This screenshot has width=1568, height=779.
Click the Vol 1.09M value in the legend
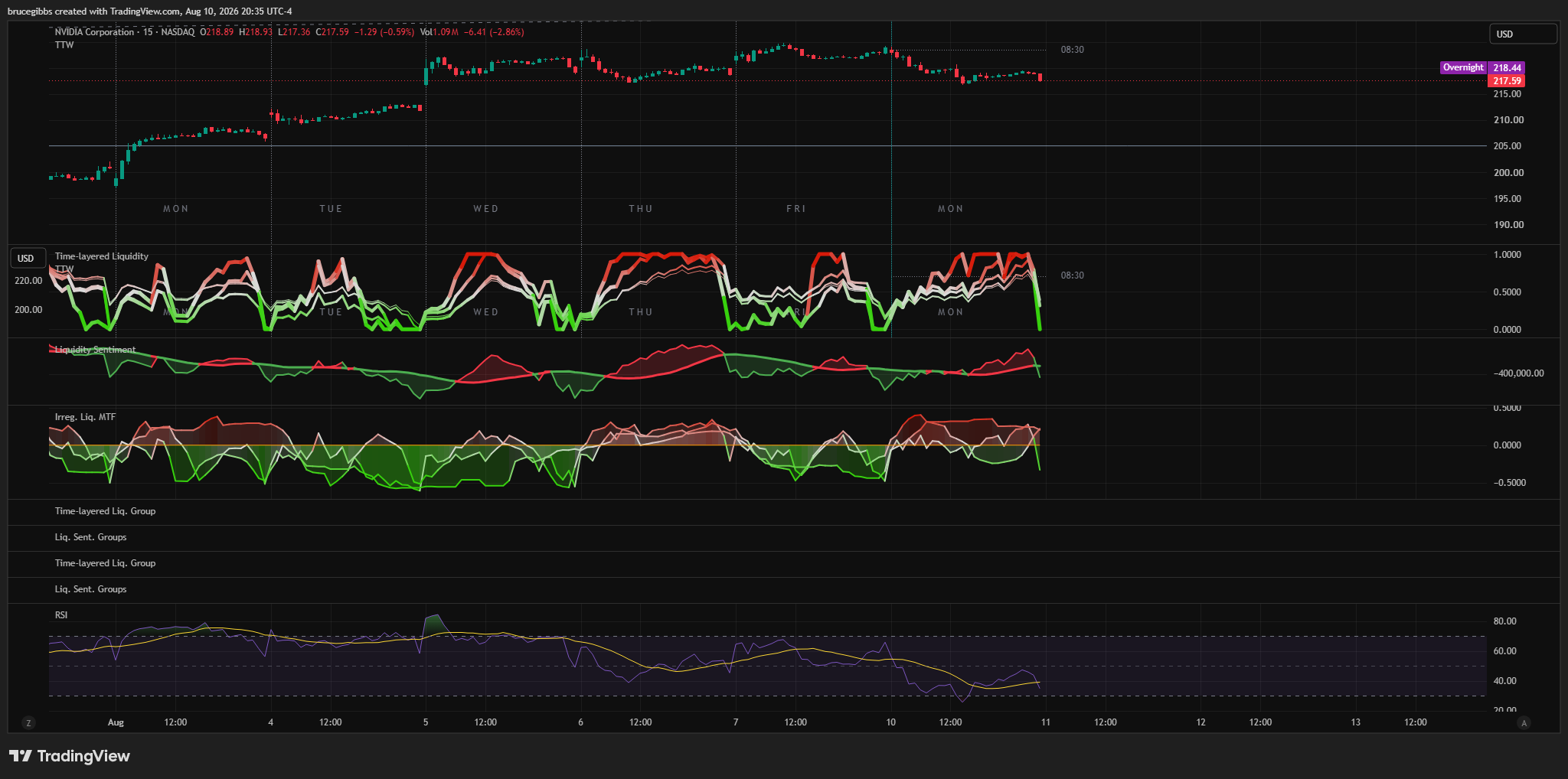point(439,32)
